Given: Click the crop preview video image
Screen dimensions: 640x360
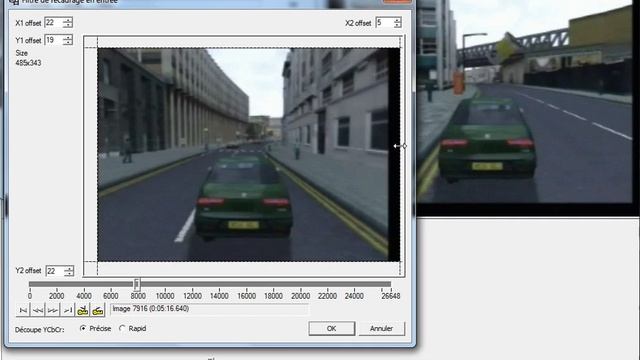Looking at the screenshot, I should (249, 155).
